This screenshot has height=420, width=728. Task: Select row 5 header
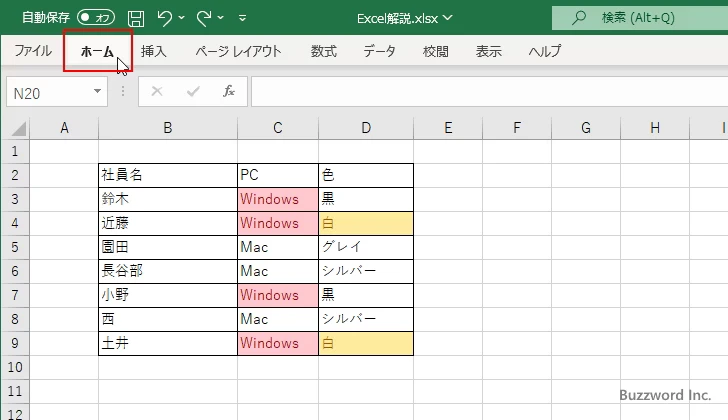click(15, 247)
